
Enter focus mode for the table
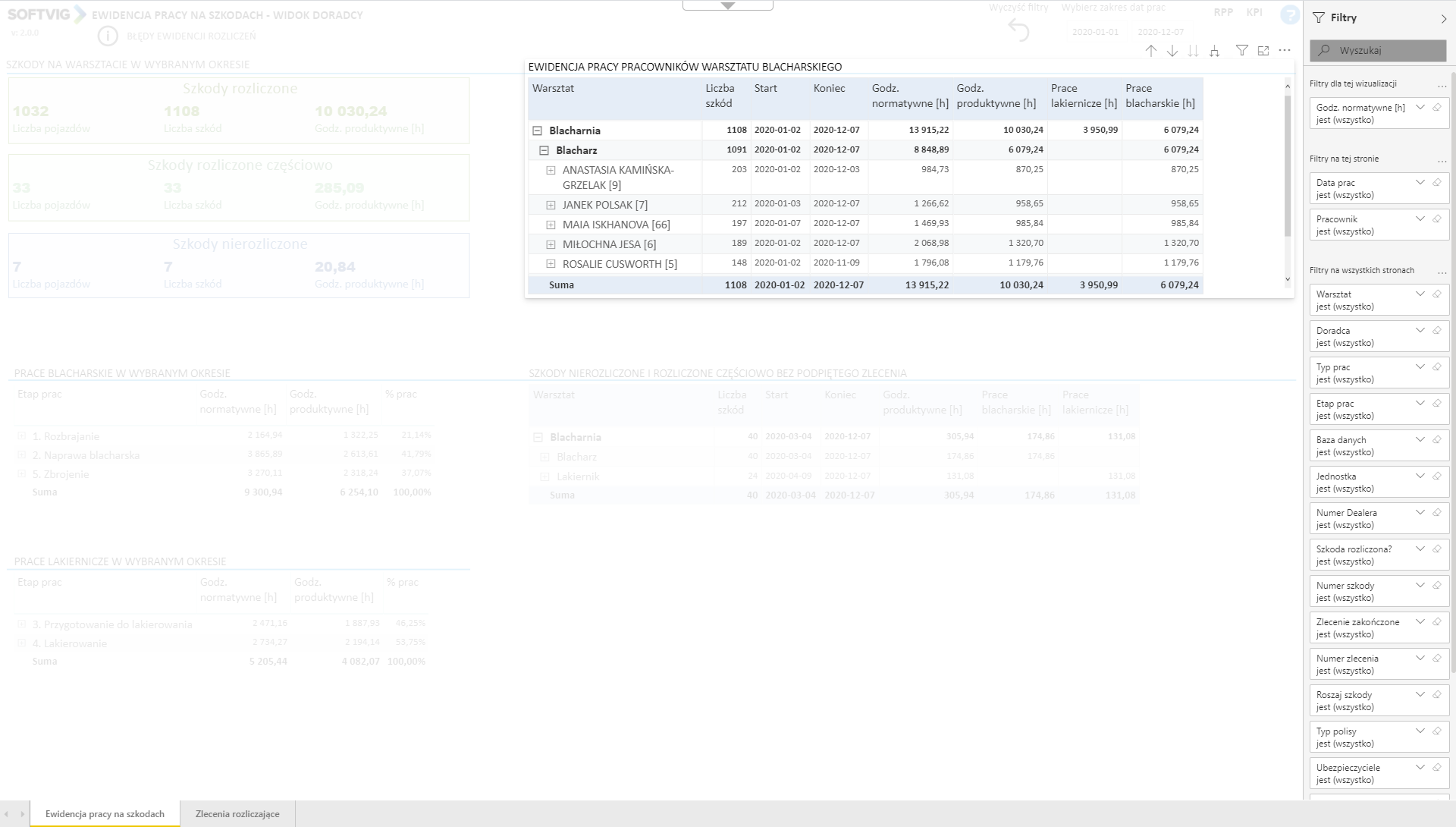pos(1263,51)
